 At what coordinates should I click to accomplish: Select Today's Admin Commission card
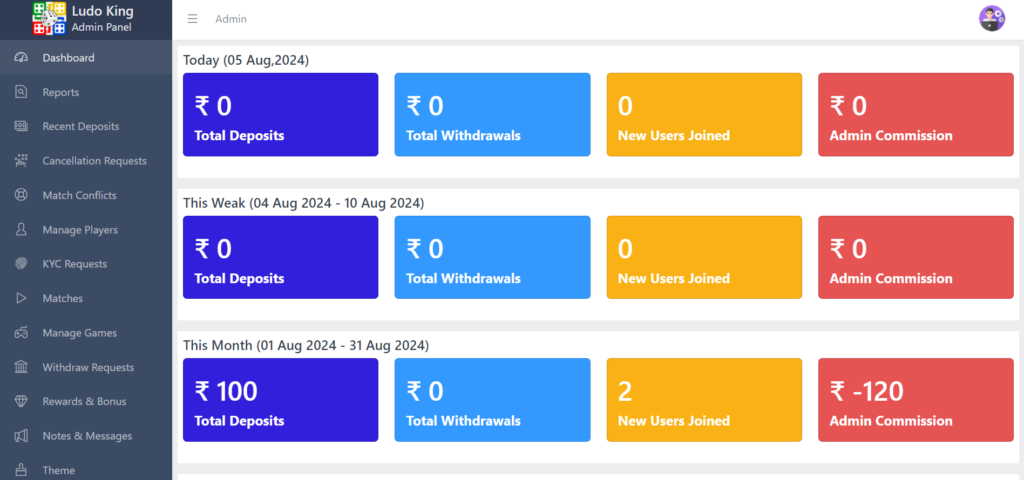pos(916,114)
